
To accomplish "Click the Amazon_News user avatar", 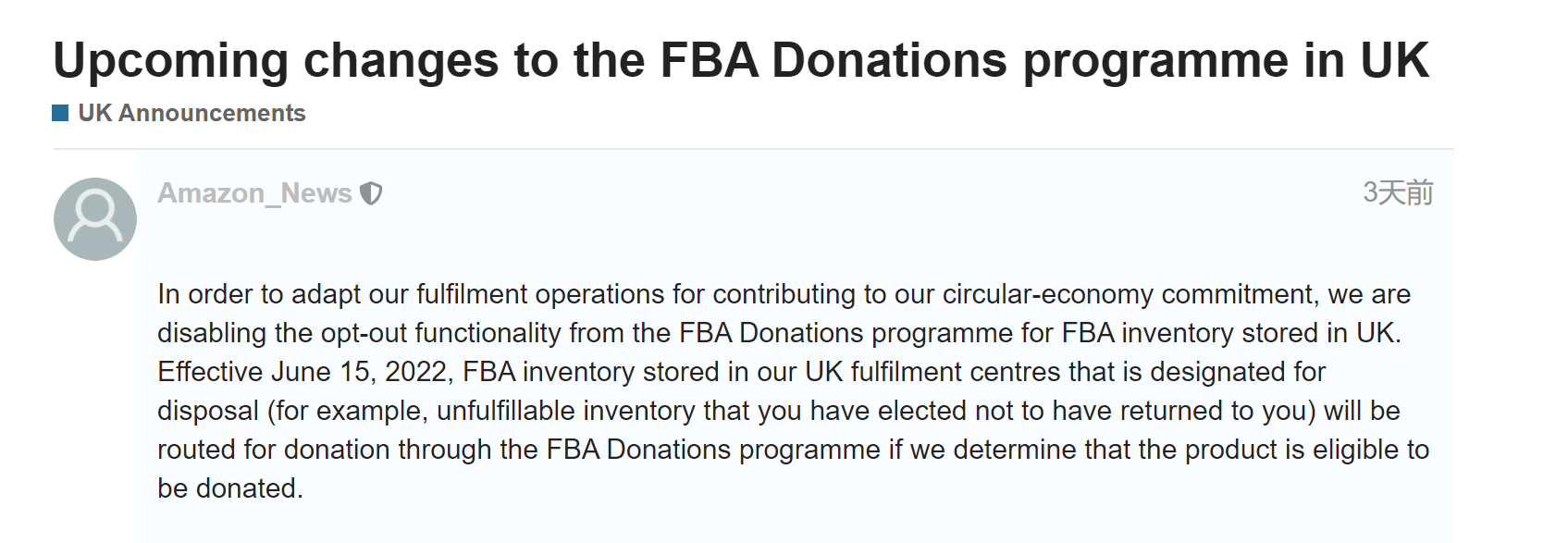I will (95, 219).
